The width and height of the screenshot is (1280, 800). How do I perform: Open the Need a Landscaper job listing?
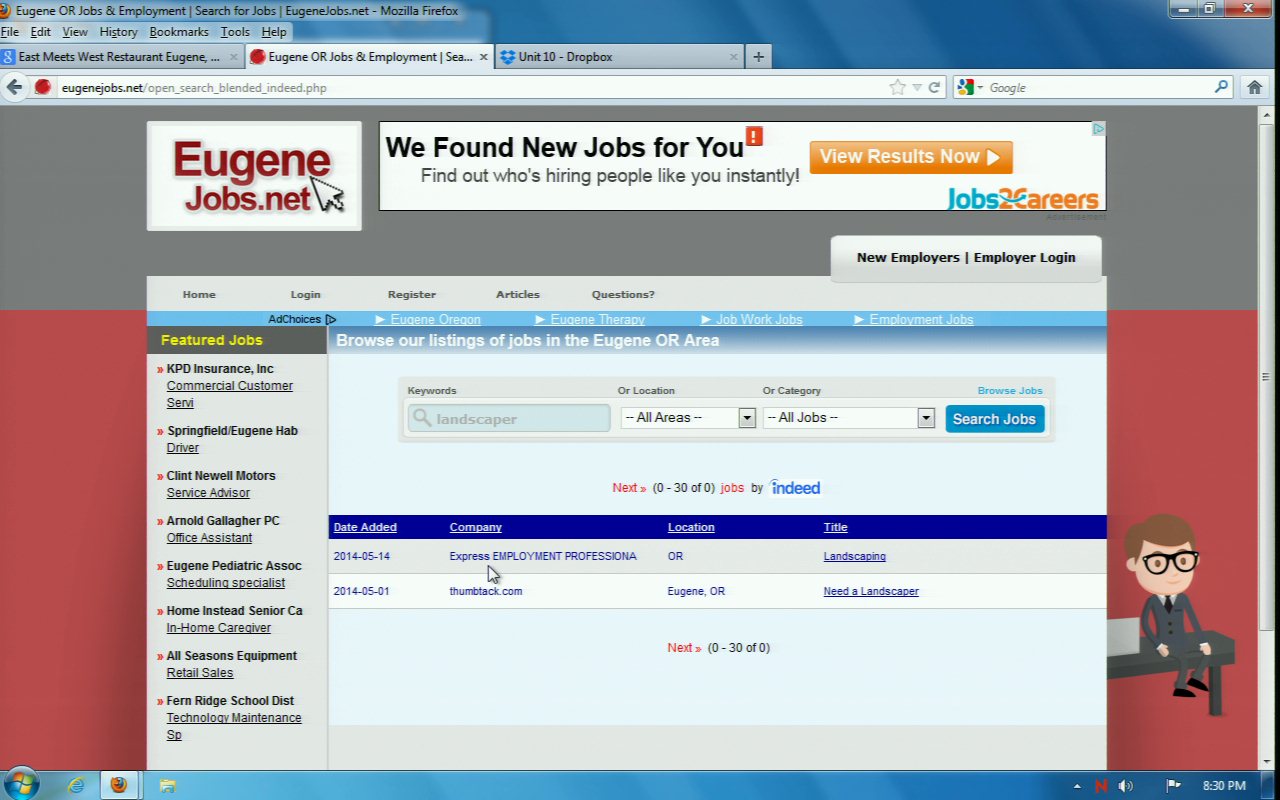(870, 591)
